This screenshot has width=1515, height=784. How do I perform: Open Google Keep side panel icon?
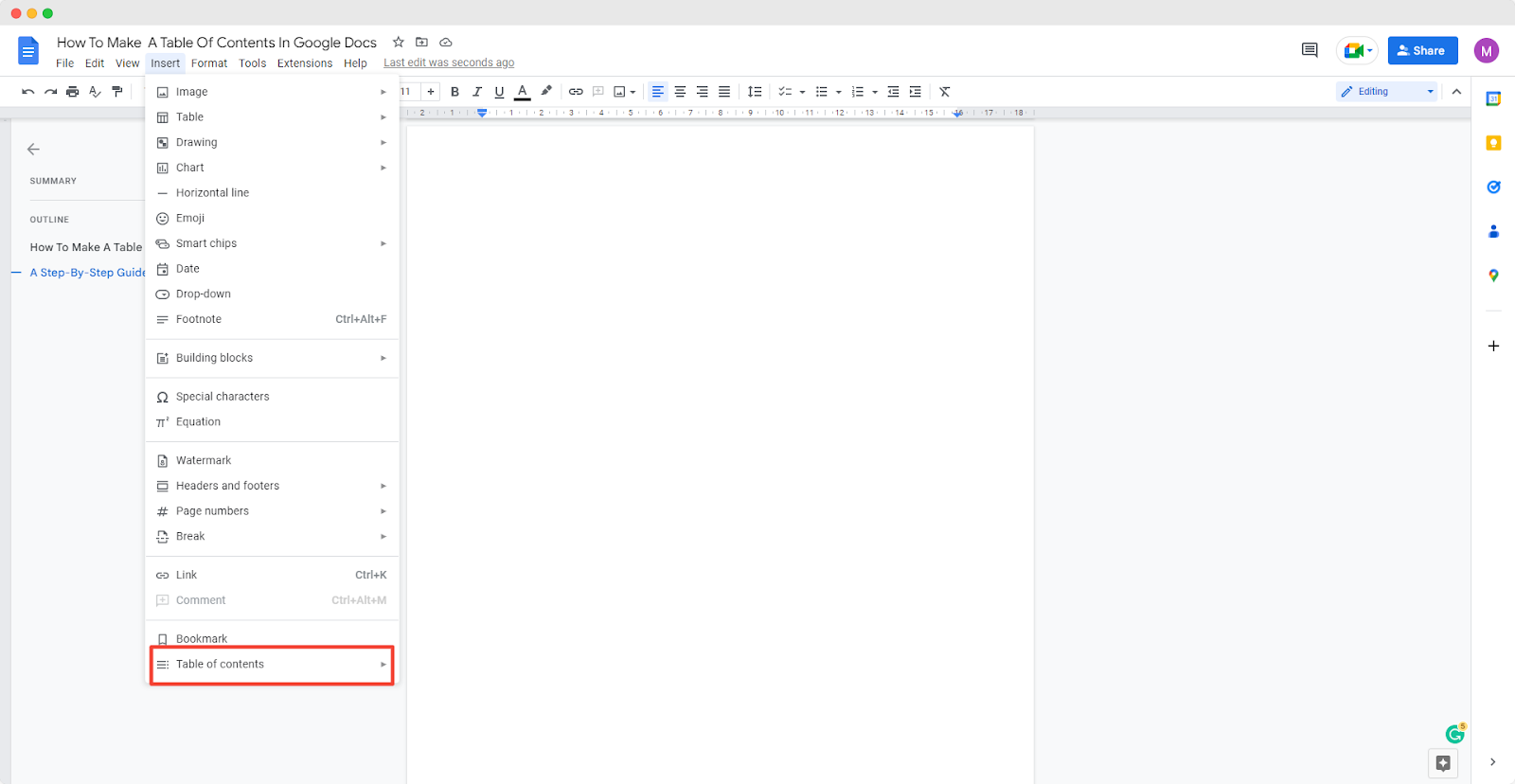coord(1493,143)
